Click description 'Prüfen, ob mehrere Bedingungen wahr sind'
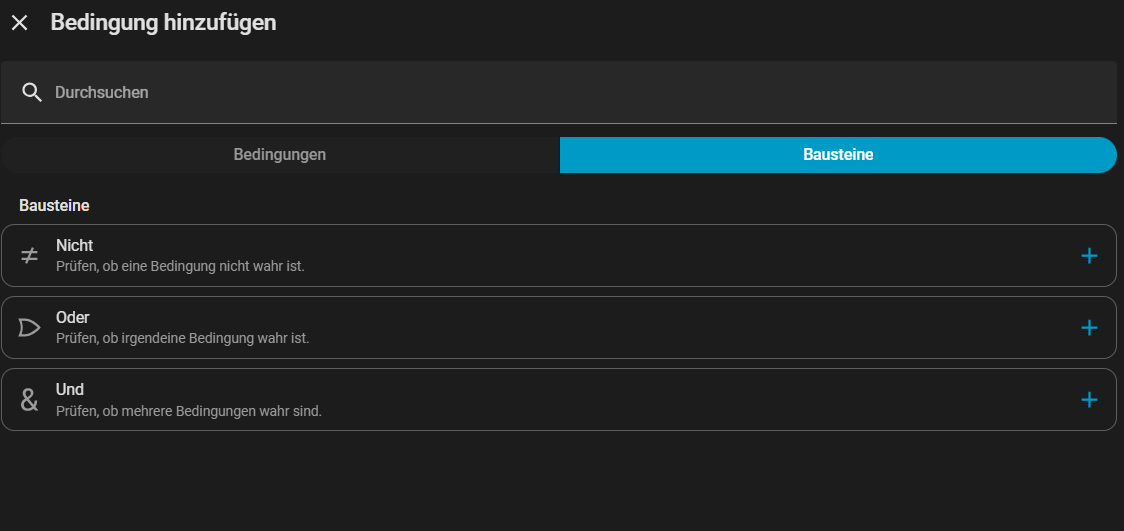Viewport: 1124px width, 531px height. (188, 411)
